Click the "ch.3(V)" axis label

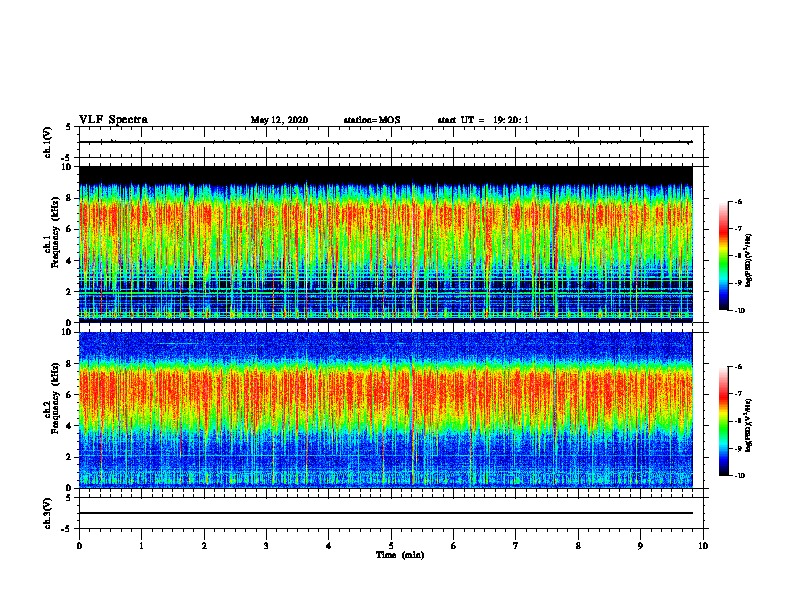[47, 513]
